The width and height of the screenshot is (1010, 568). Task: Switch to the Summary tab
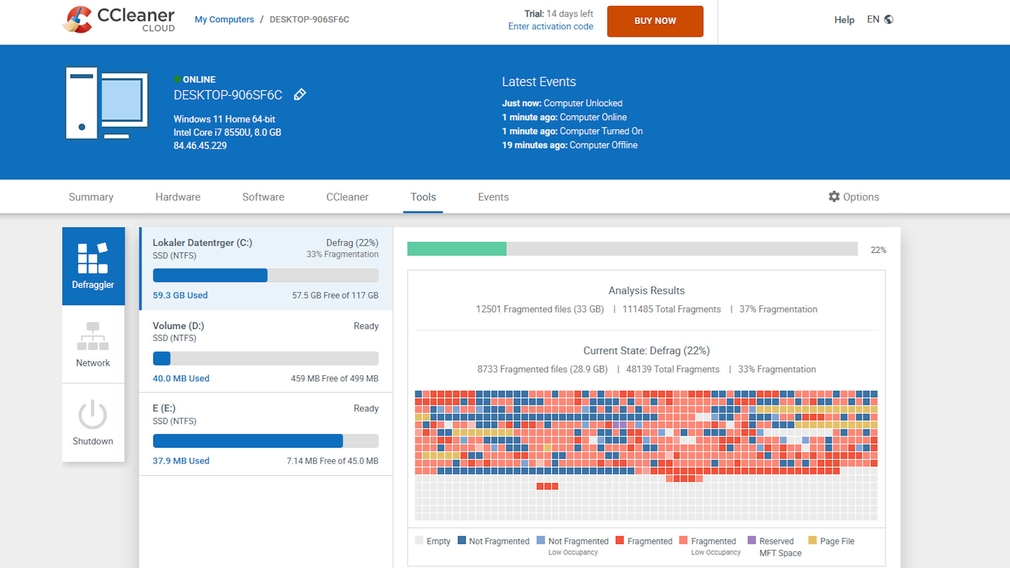point(91,197)
